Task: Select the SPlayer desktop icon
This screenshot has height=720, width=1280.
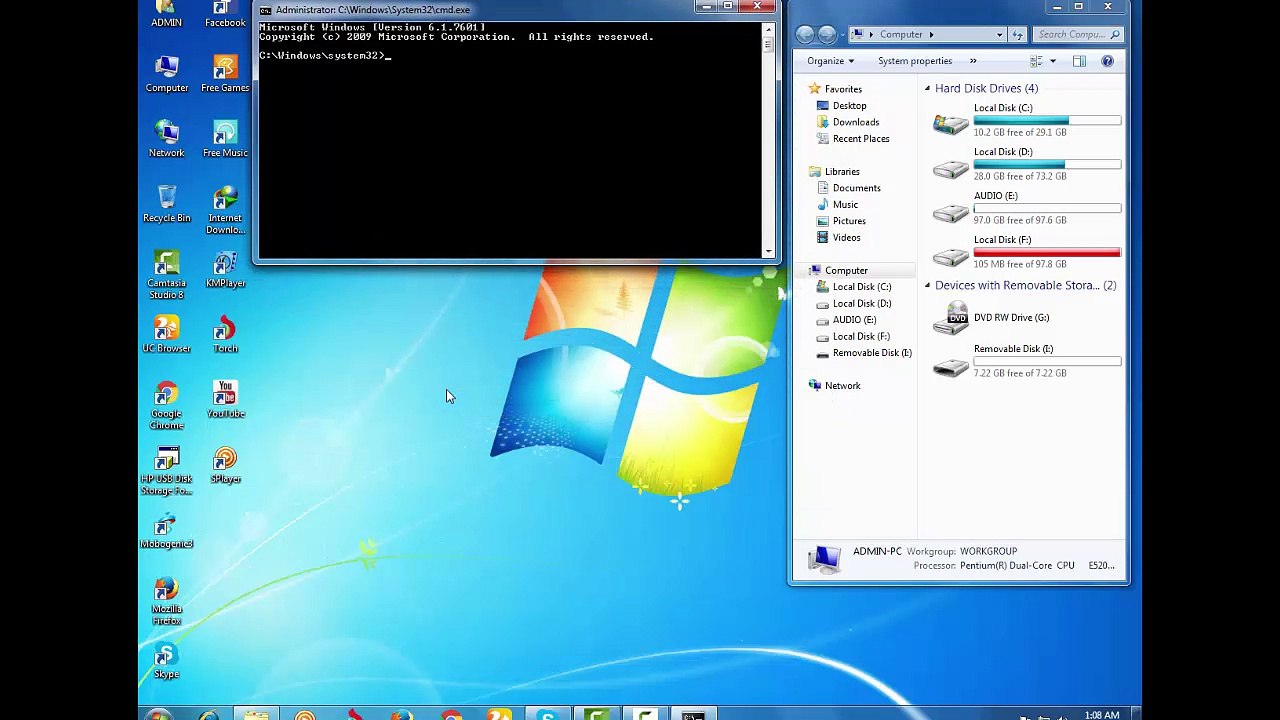Action: point(225,464)
